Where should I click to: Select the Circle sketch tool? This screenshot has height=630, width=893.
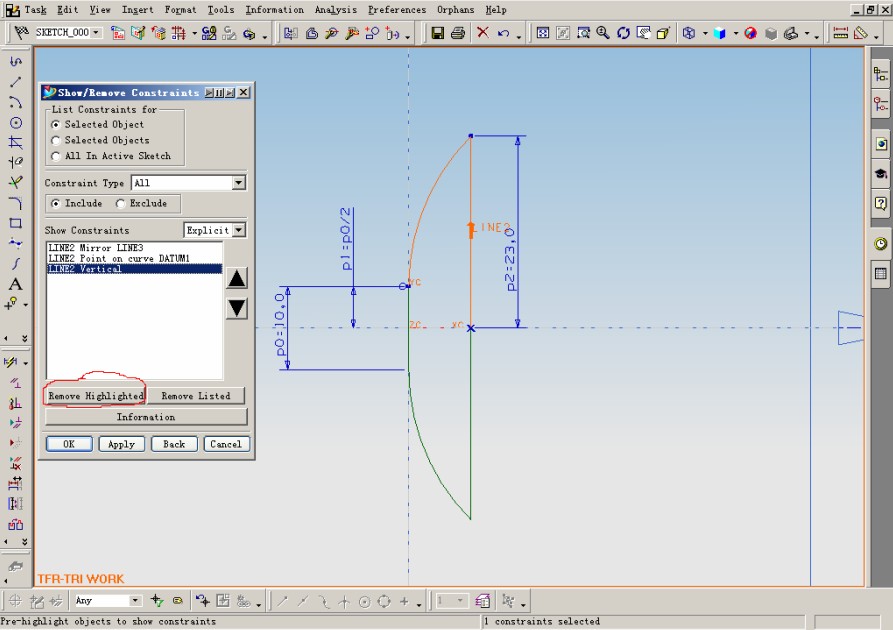click(15, 122)
